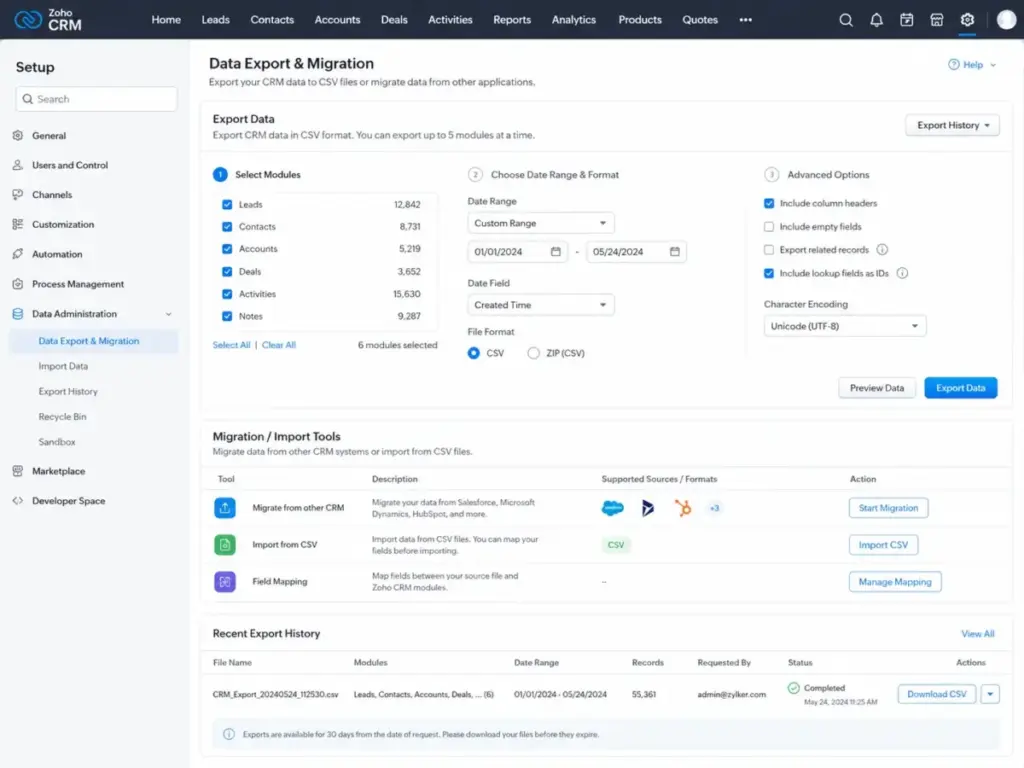
Task: Click the Zoho CRM logo
Action: 48,20
